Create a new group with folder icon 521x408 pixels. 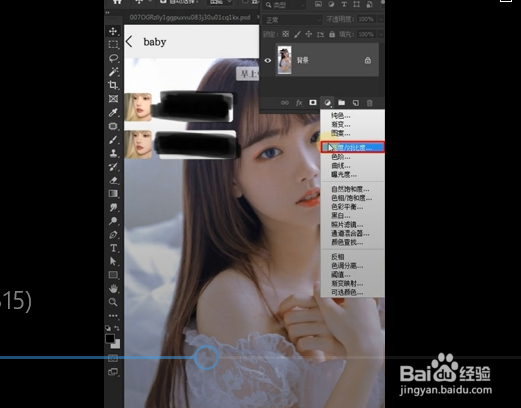(x=341, y=103)
